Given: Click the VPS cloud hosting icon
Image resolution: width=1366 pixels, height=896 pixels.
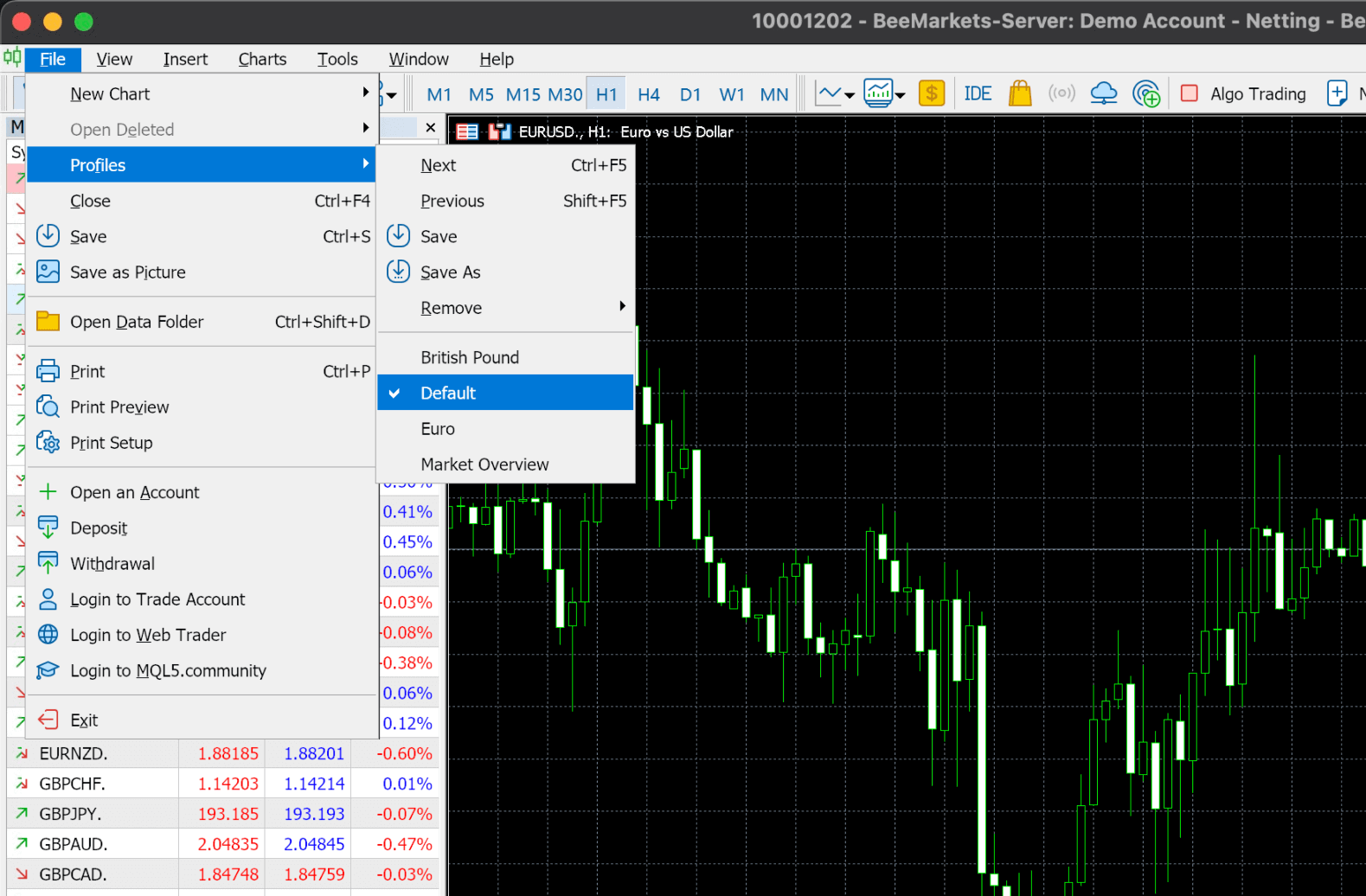Looking at the screenshot, I should pyautogui.click(x=1103, y=93).
